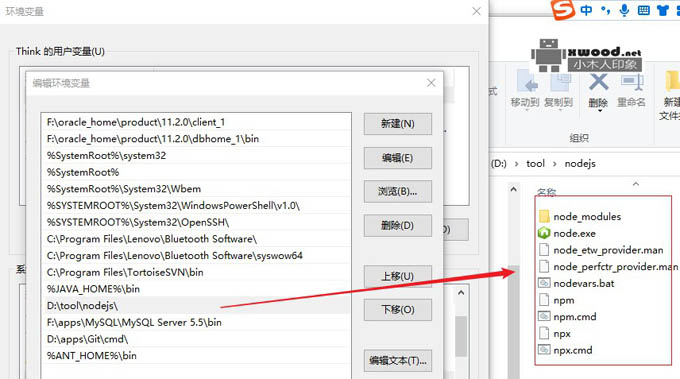Select the %SystemRoot%\system32 entry
Viewport: 680px width, 379px height.
pyautogui.click(x=196, y=155)
